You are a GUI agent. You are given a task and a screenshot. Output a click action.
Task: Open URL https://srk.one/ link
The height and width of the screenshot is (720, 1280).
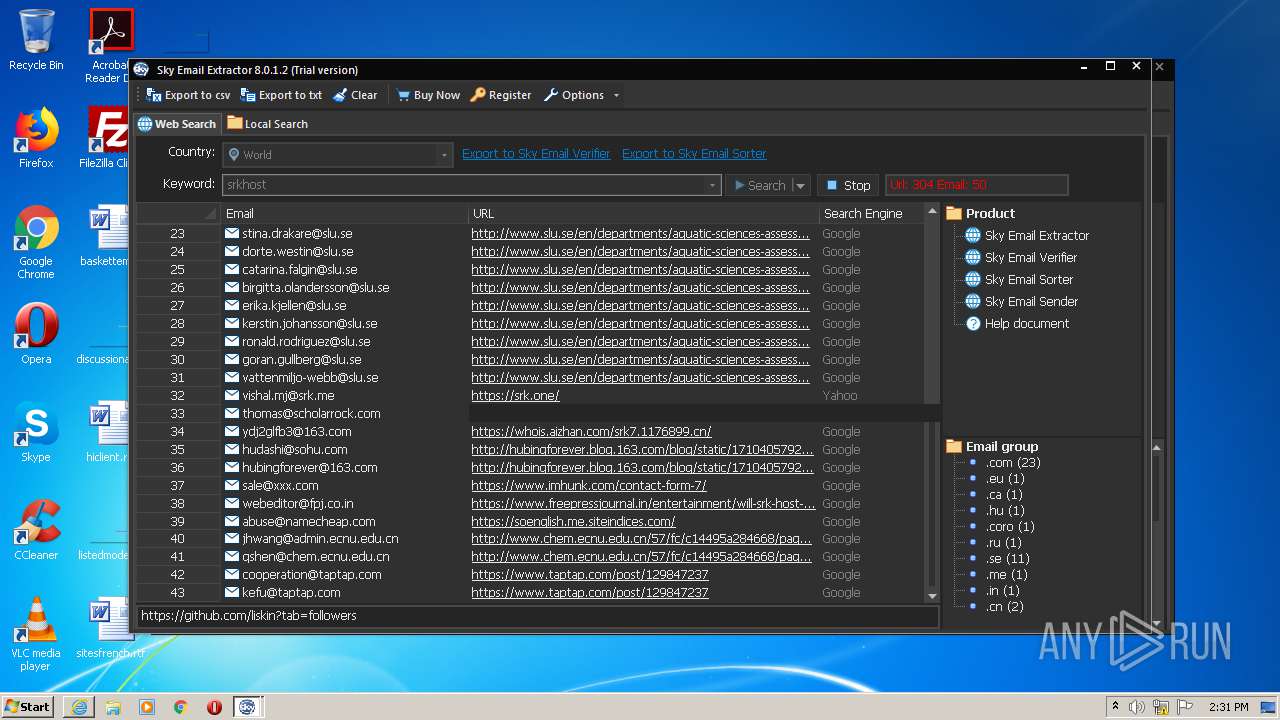[x=515, y=396]
